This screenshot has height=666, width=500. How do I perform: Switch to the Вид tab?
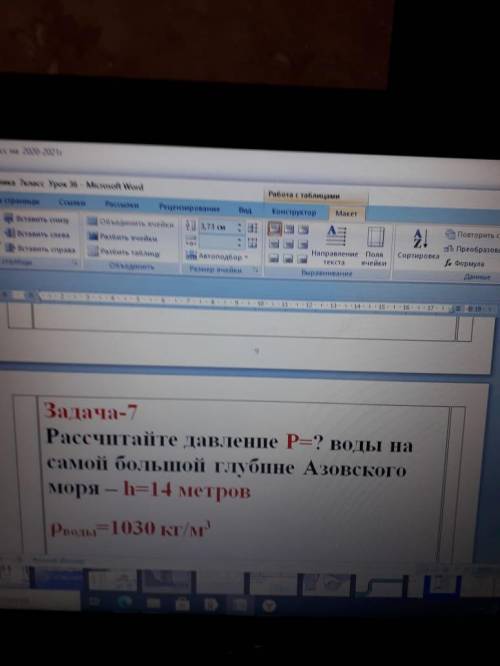pos(245,210)
